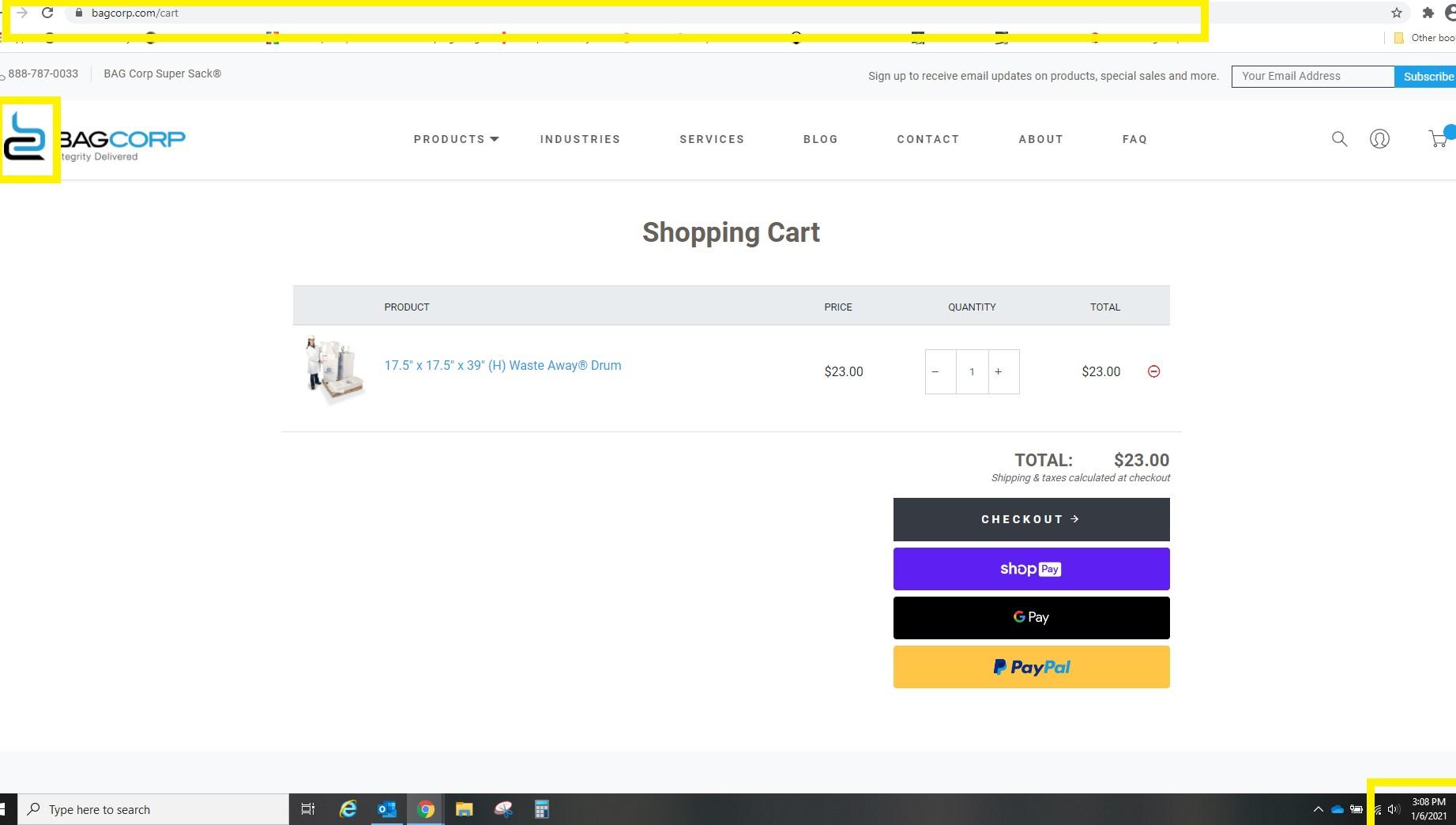The image size is (1456, 825).
Task: Go to the Industries menu item
Action: click(x=580, y=139)
